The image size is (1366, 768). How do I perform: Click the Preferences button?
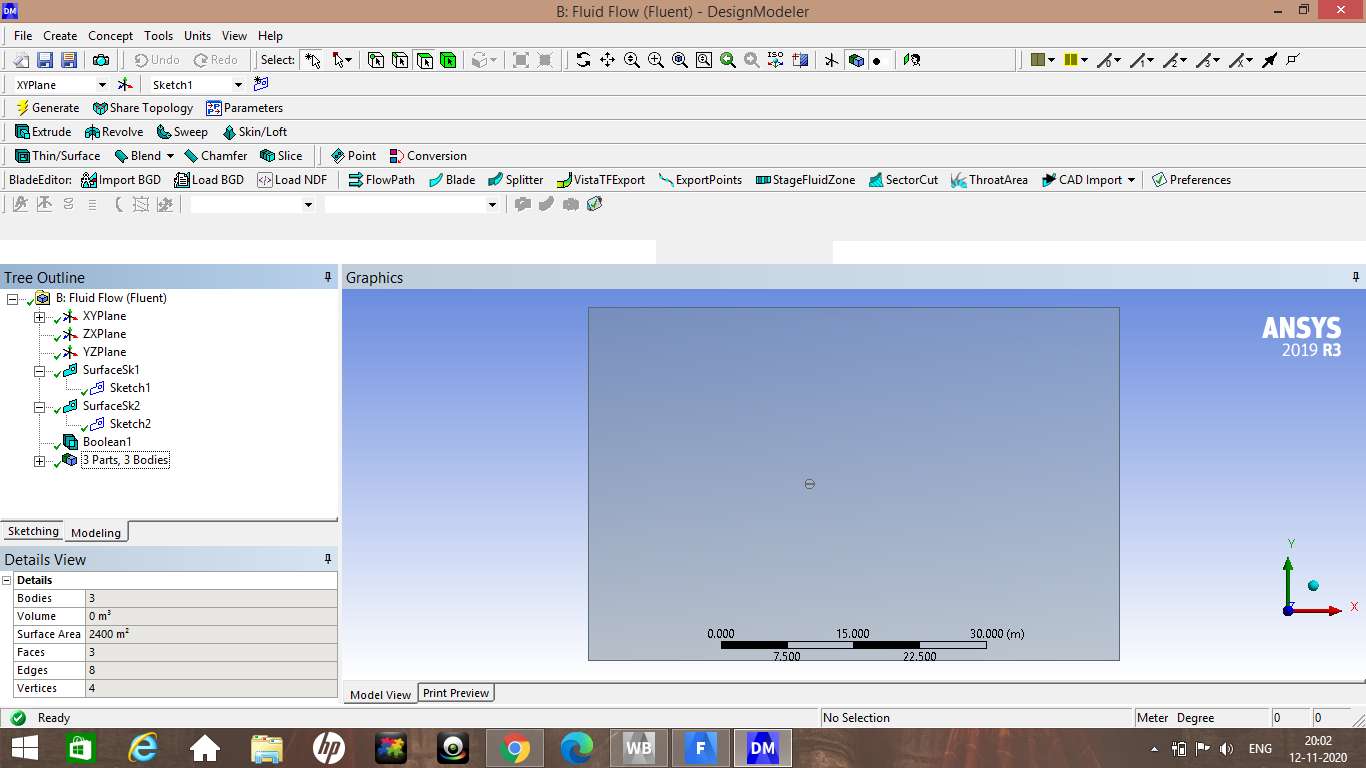tap(1191, 180)
